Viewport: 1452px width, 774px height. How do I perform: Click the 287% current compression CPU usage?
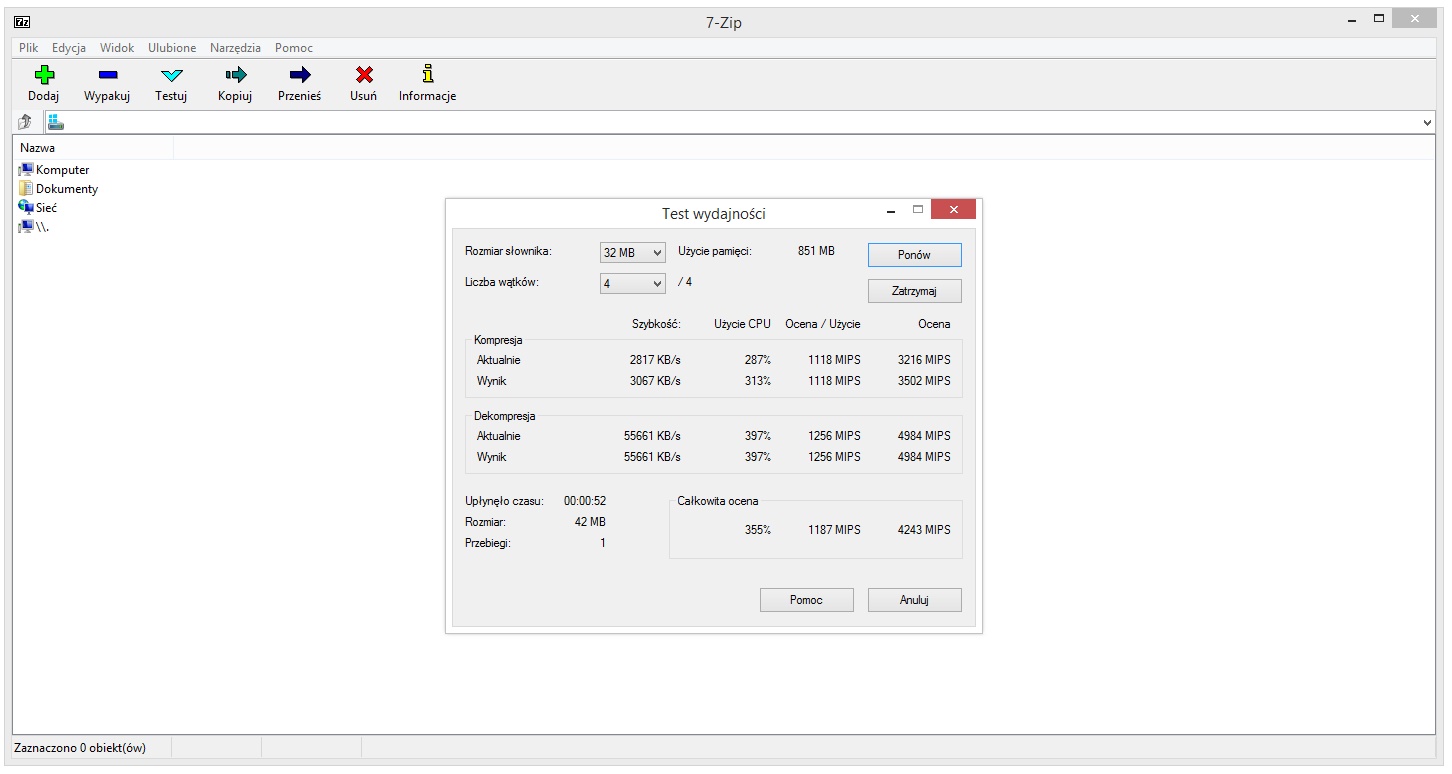pyautogui.click(x=758, y=360)
